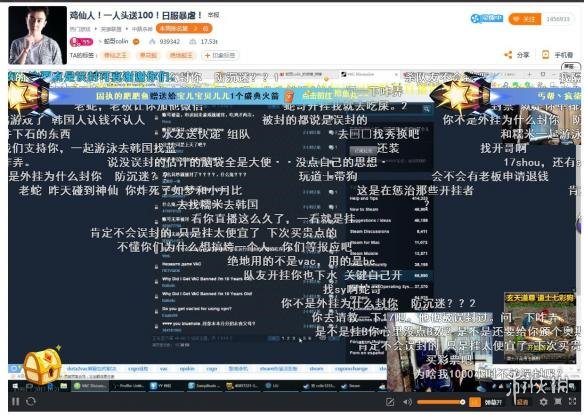This screenshot has width=584, height=415.
Task: Click the danmaku edit pencil icon
Action: click(x=390, y=402)
